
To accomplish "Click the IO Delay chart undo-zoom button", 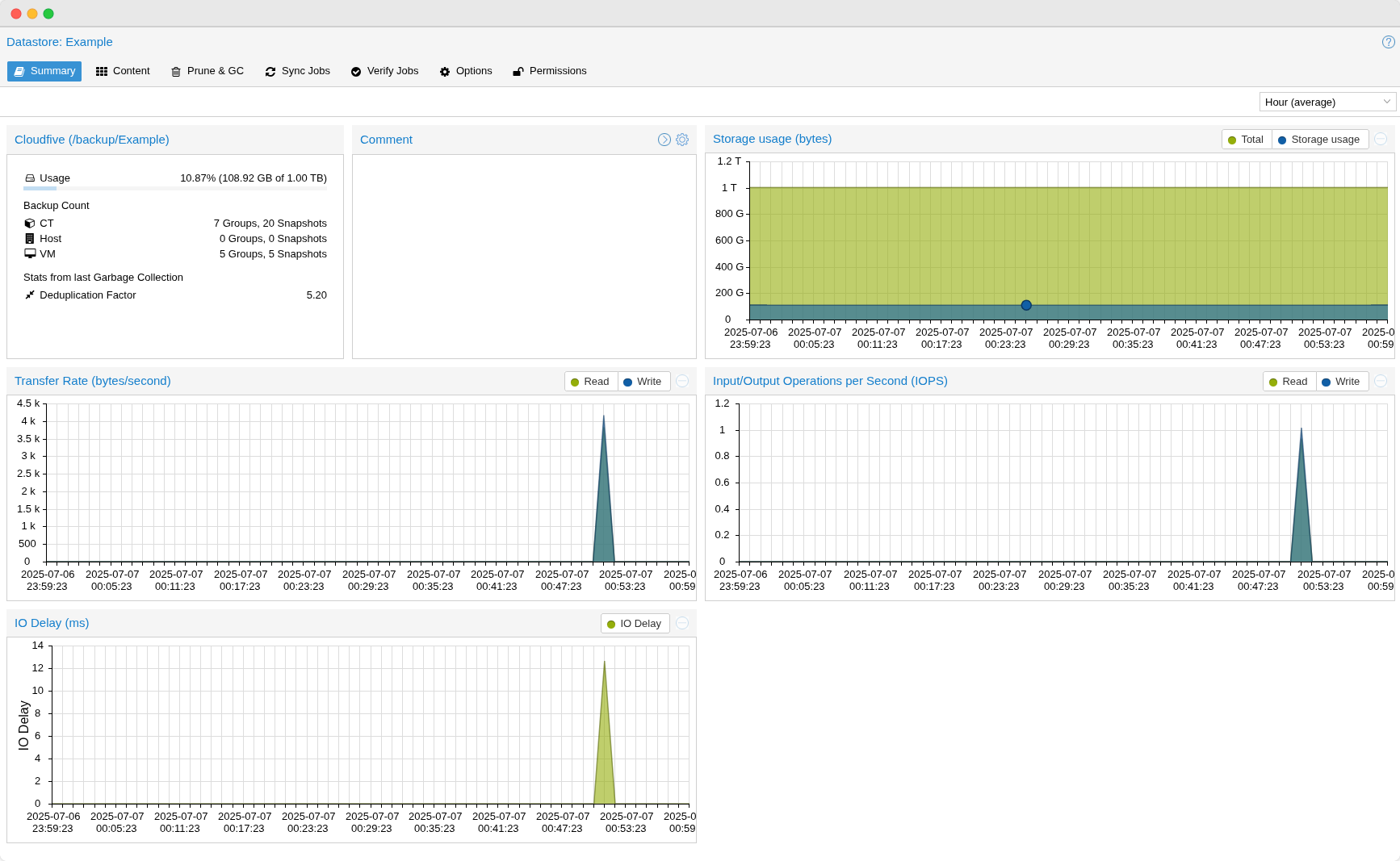I will [682, 623].
